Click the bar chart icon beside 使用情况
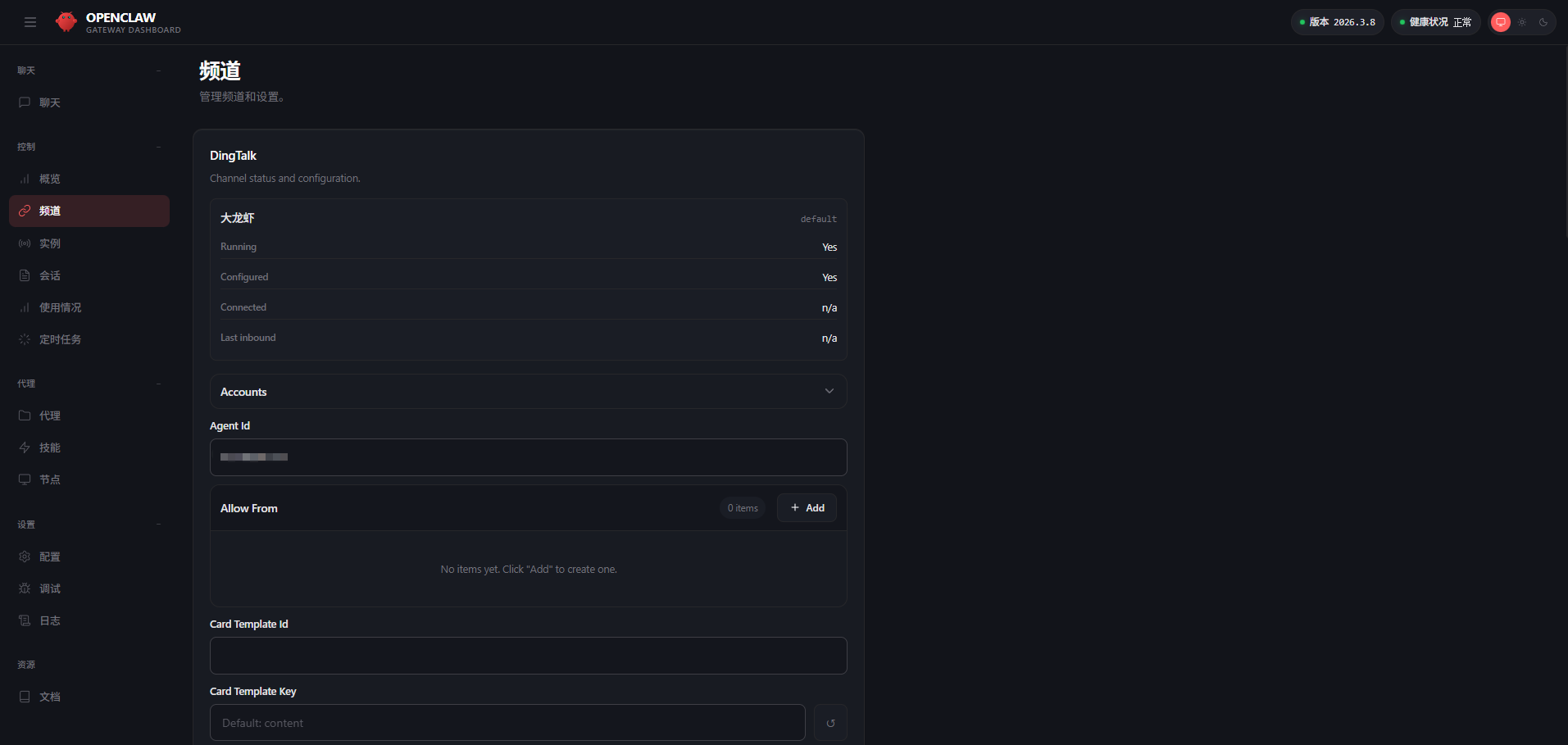Image resolution: width=1568 pixels, height=745 pixels. click(x=25, y=307)
